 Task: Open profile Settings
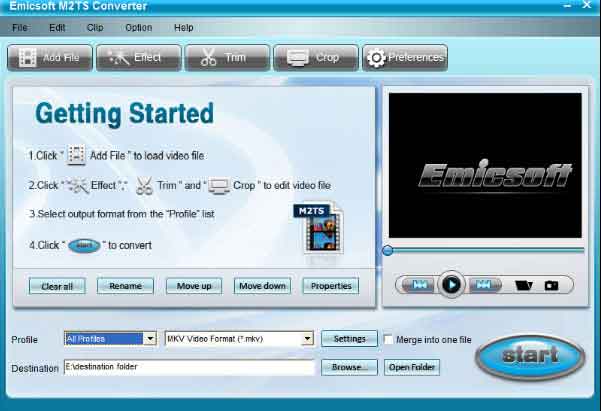(350, 339)
